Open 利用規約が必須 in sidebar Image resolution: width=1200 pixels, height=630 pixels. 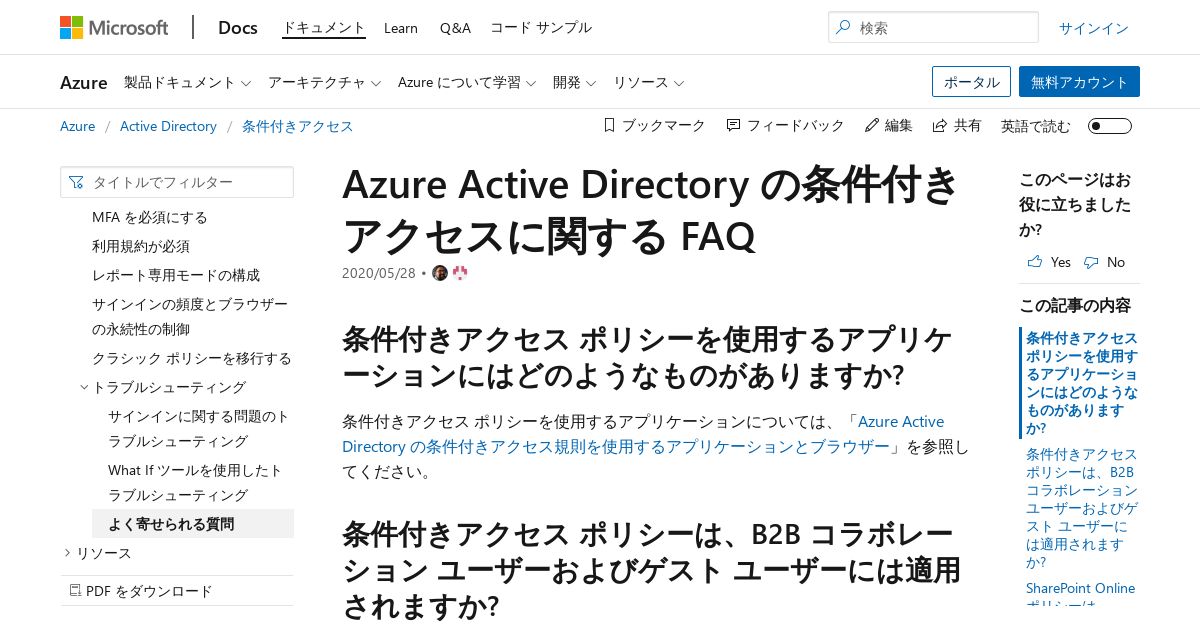141,246
